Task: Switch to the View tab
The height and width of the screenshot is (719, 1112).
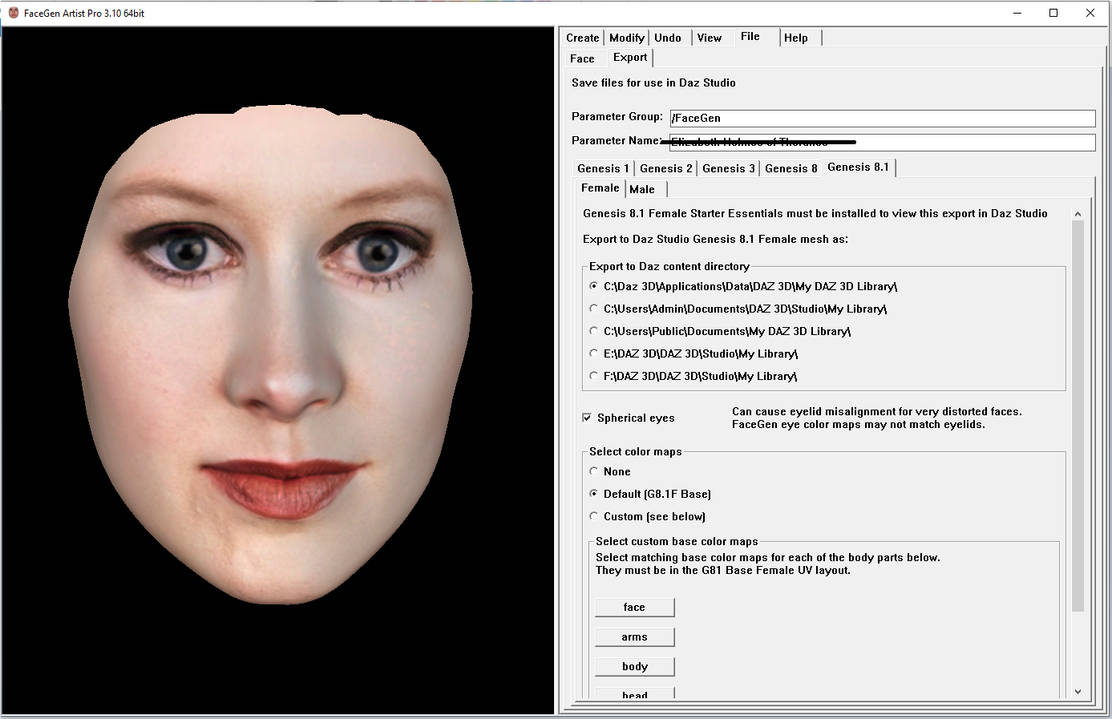Action: coord(709,38)
